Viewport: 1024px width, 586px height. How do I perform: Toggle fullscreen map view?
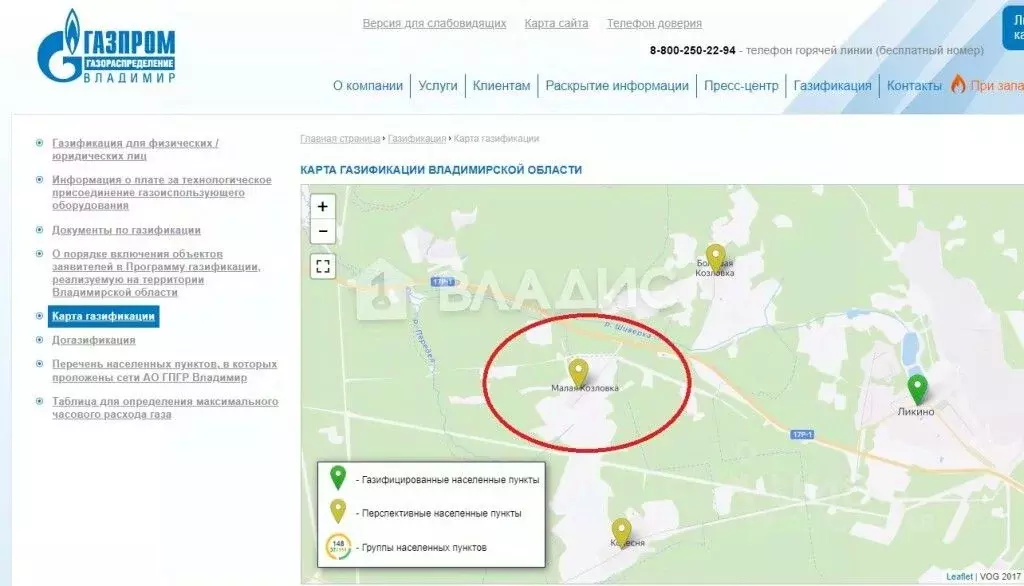tap(323, 266)
